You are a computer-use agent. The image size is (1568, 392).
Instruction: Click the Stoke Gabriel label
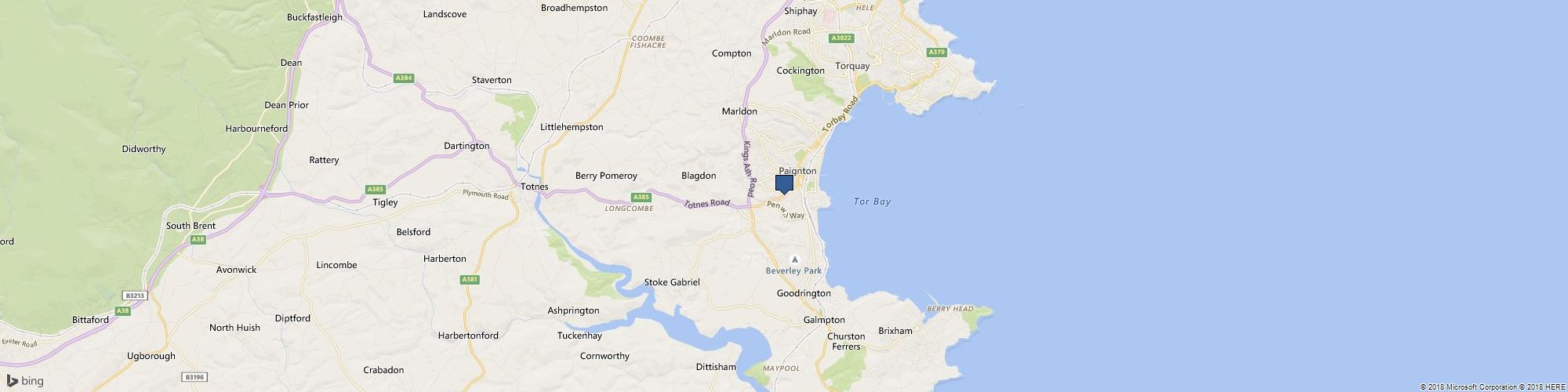(x=672, y=282)
